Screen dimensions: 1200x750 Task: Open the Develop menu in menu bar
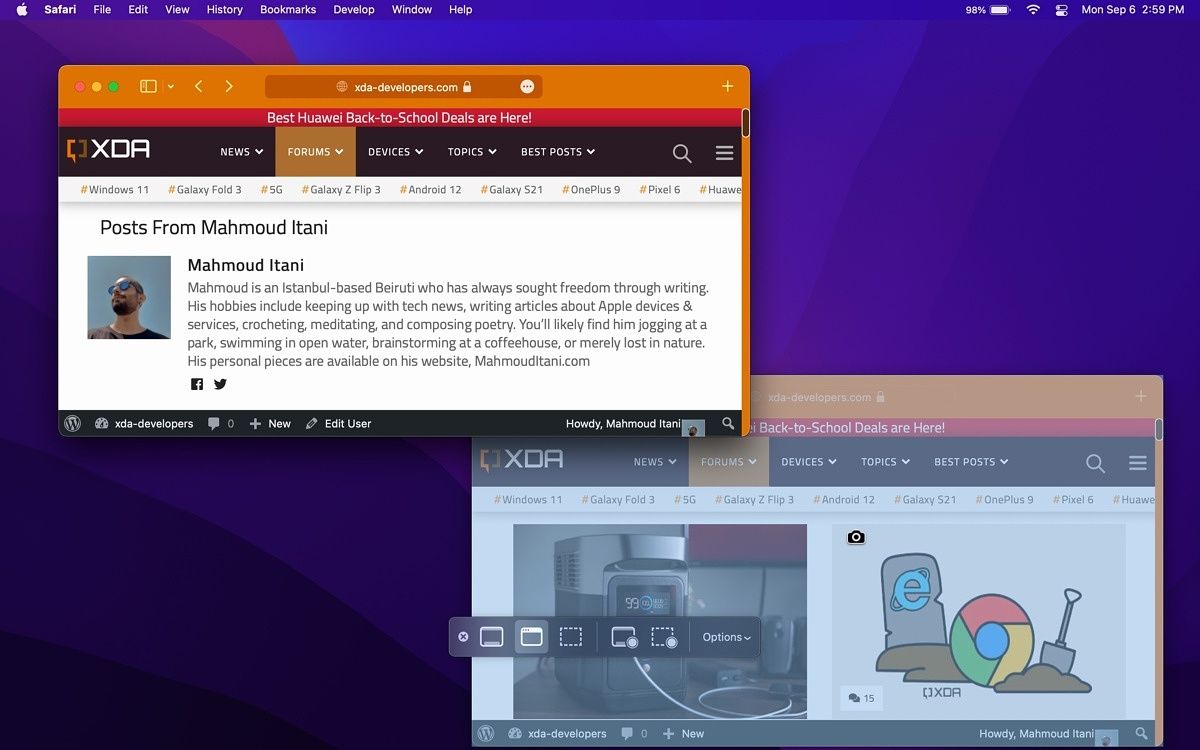(353, 9)
